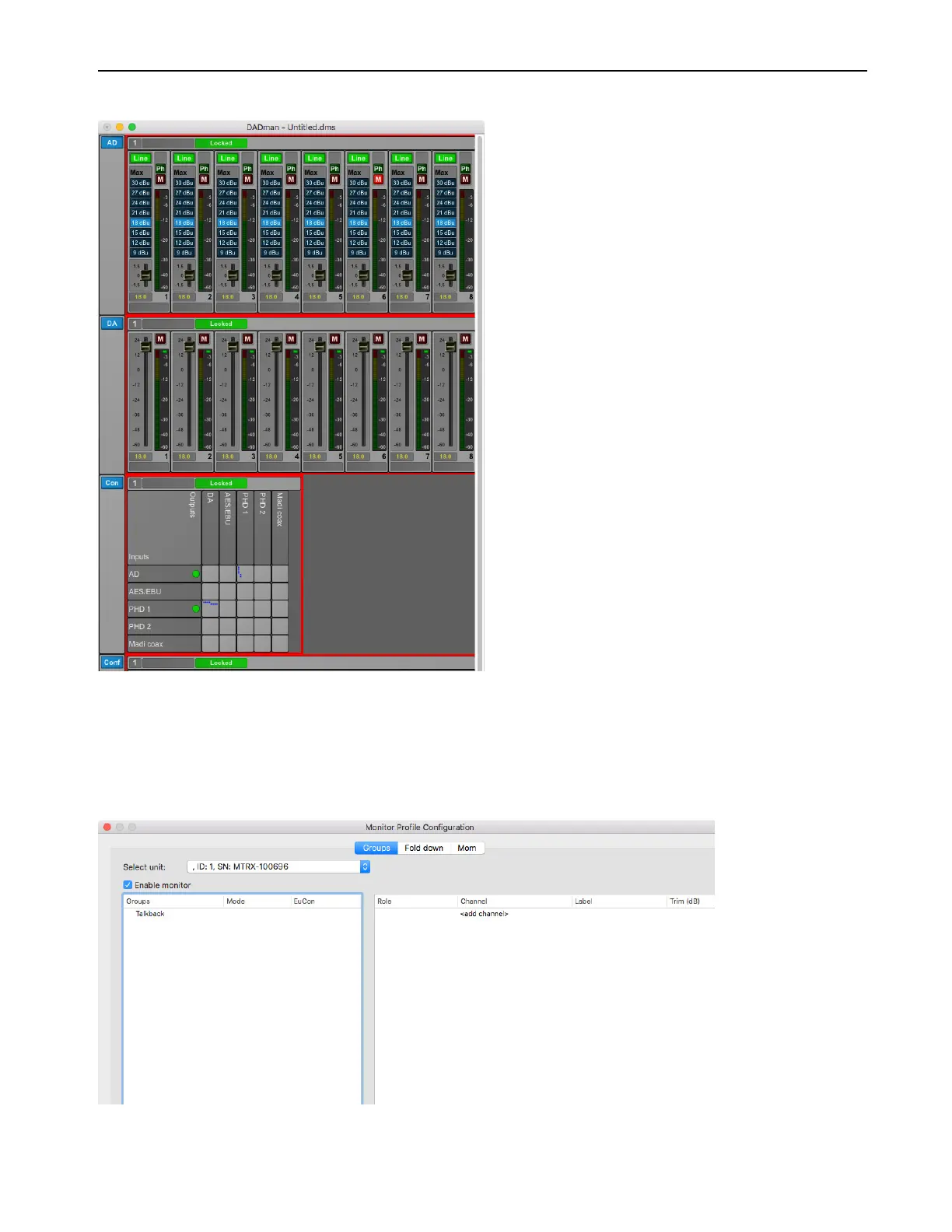Screen dimensions: 952x1232
Task: Select 30 dBu max level on AD channel 1
Action: pos(141,183)
